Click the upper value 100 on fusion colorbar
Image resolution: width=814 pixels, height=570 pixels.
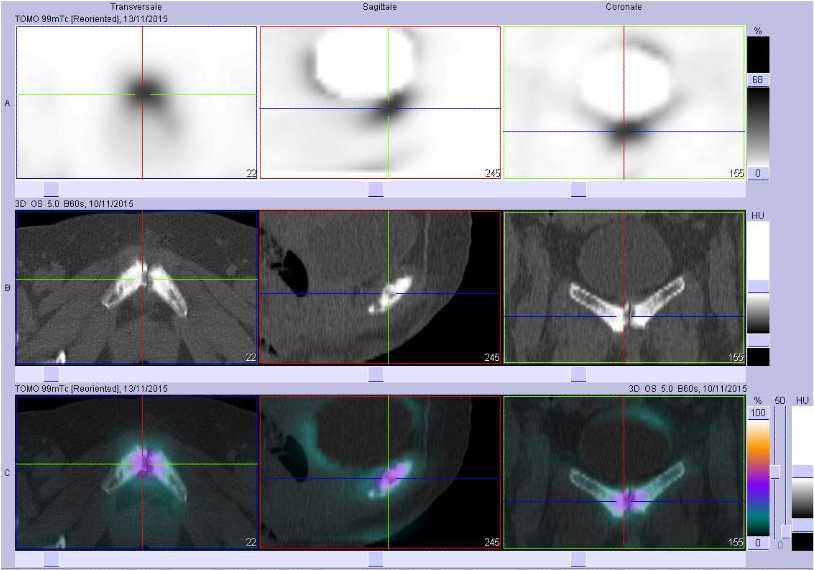tap(758, 413)
